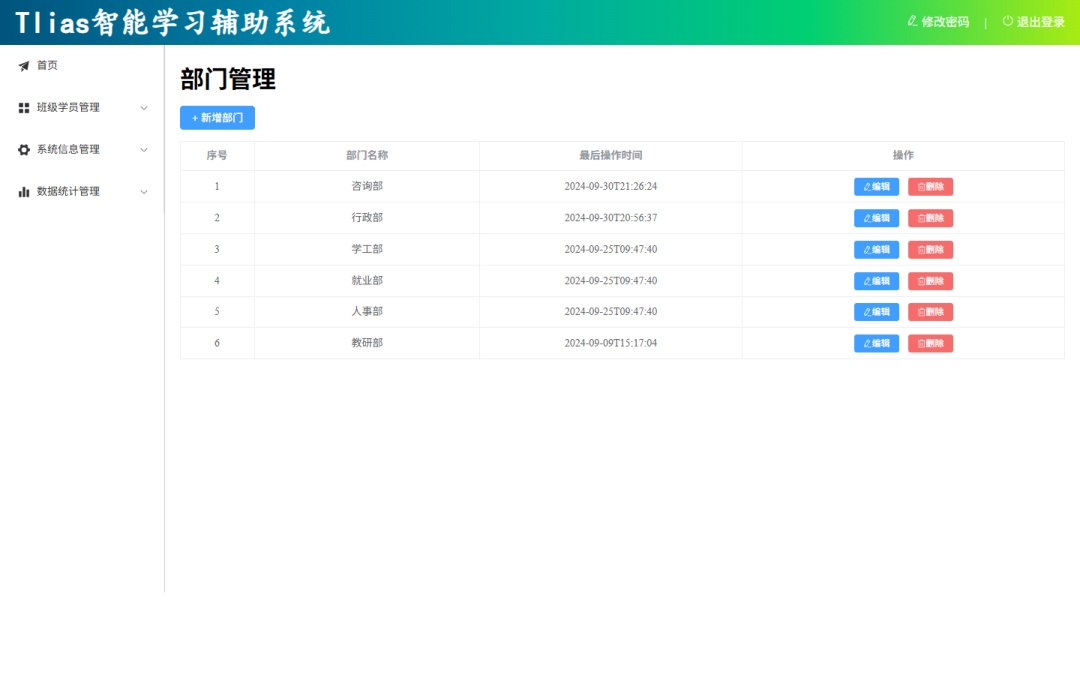The image size is (1080, 675).
Task: Select the 学工部 name cell
Action: click(367, 249)
